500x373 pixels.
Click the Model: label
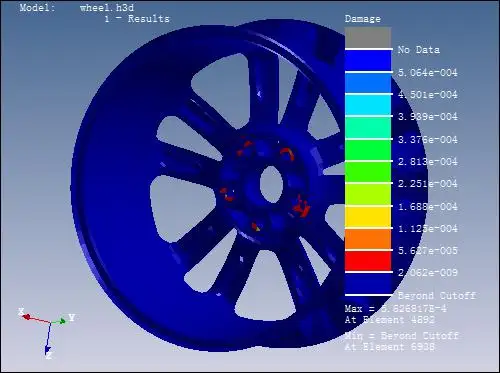click(38, 8)
